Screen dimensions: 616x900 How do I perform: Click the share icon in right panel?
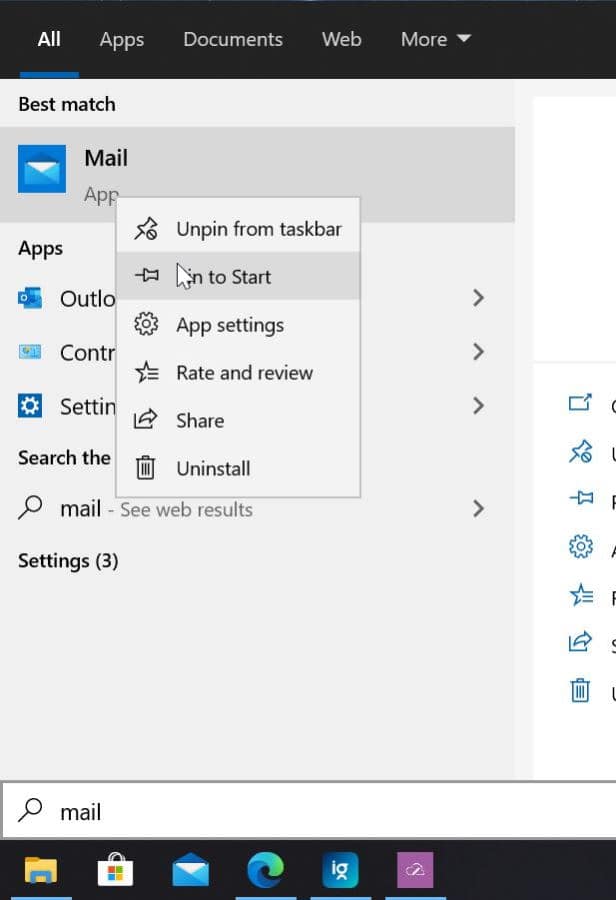(x=580, y=642)
